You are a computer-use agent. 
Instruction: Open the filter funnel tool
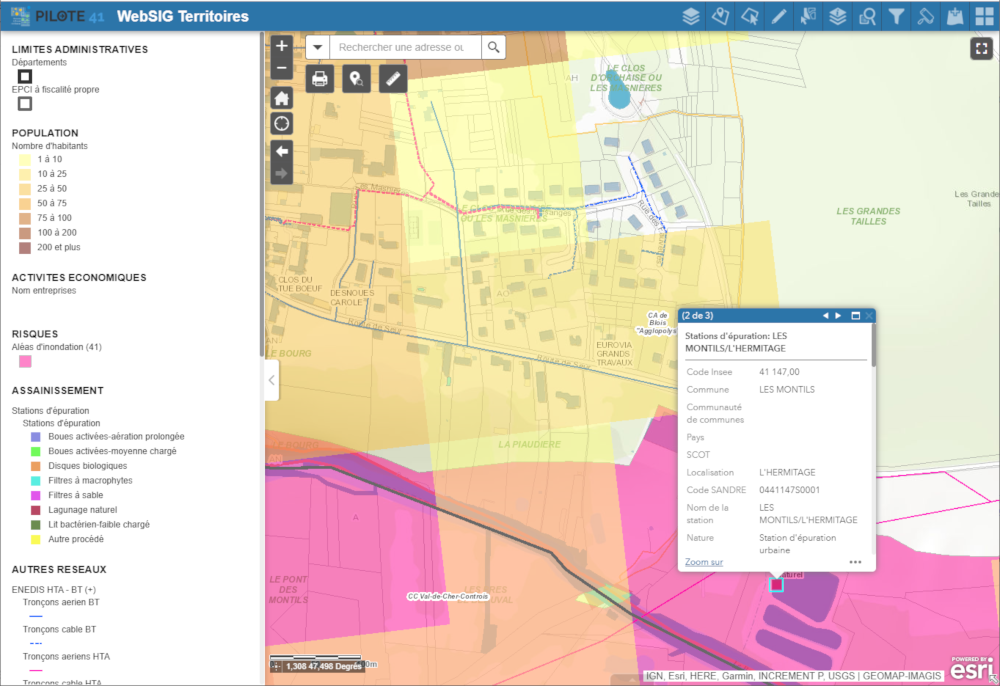[897, 16]
